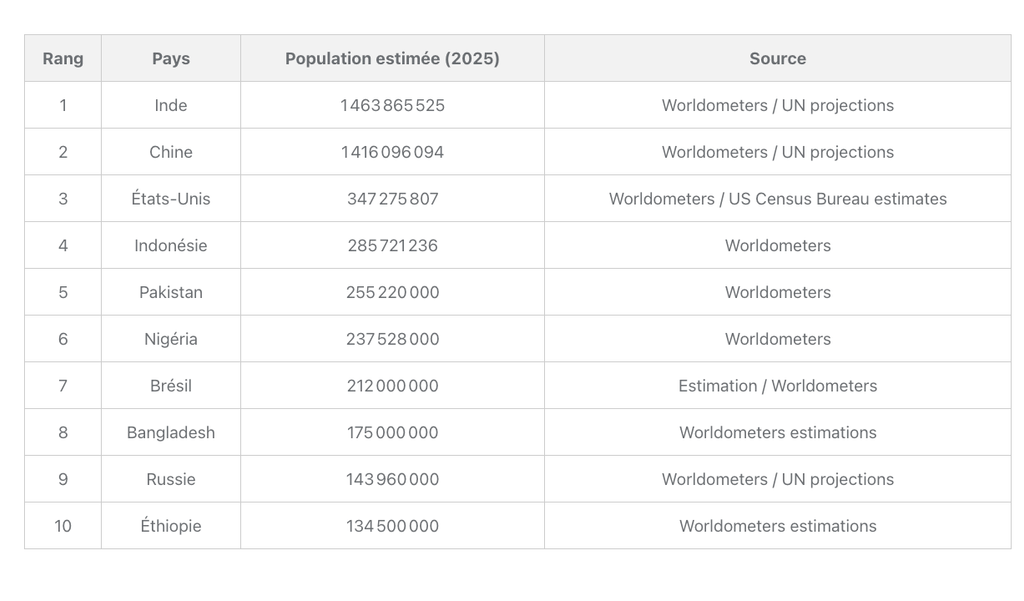Select the US Census Bureau estimates source cell

[777, 199]
